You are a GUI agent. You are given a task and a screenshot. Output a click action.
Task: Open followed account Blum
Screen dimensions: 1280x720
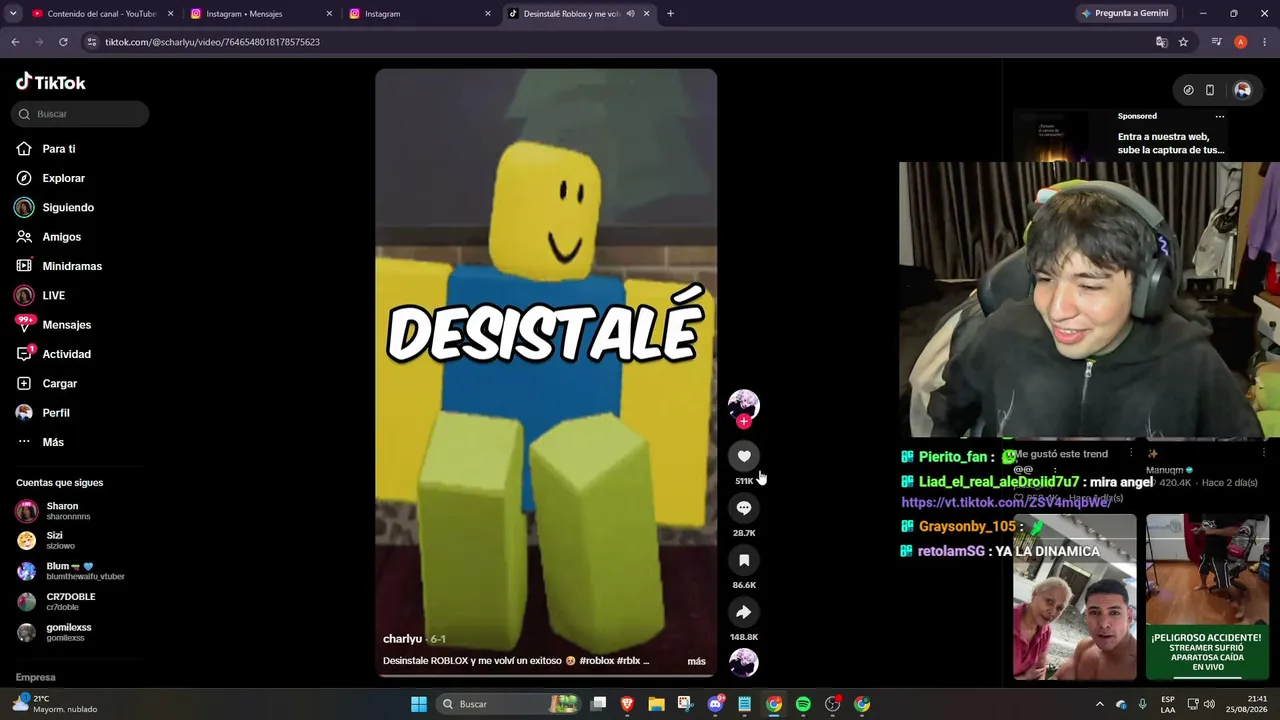(x=70, y=571)
